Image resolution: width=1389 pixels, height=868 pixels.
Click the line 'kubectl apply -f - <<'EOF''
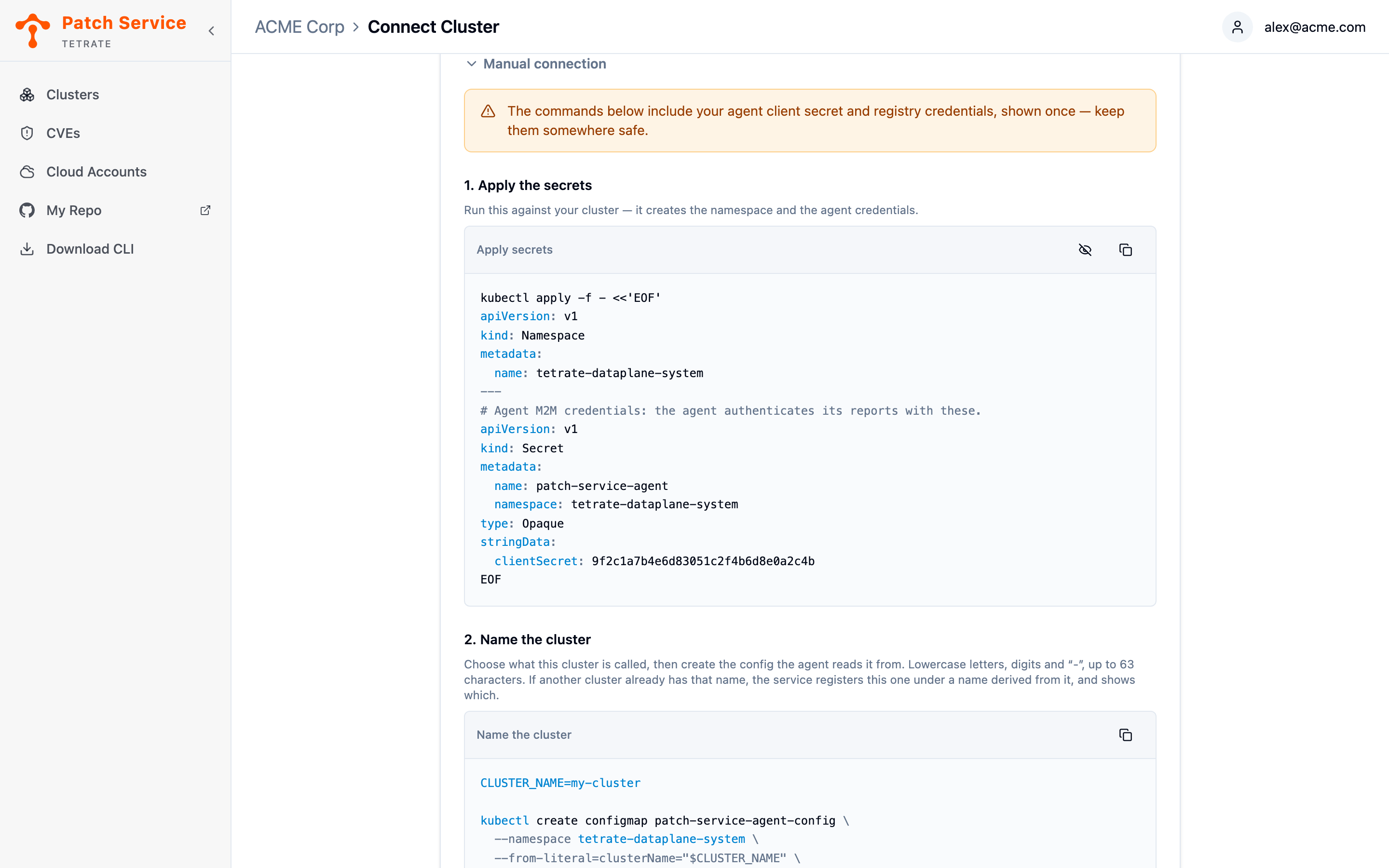(571, 298)
